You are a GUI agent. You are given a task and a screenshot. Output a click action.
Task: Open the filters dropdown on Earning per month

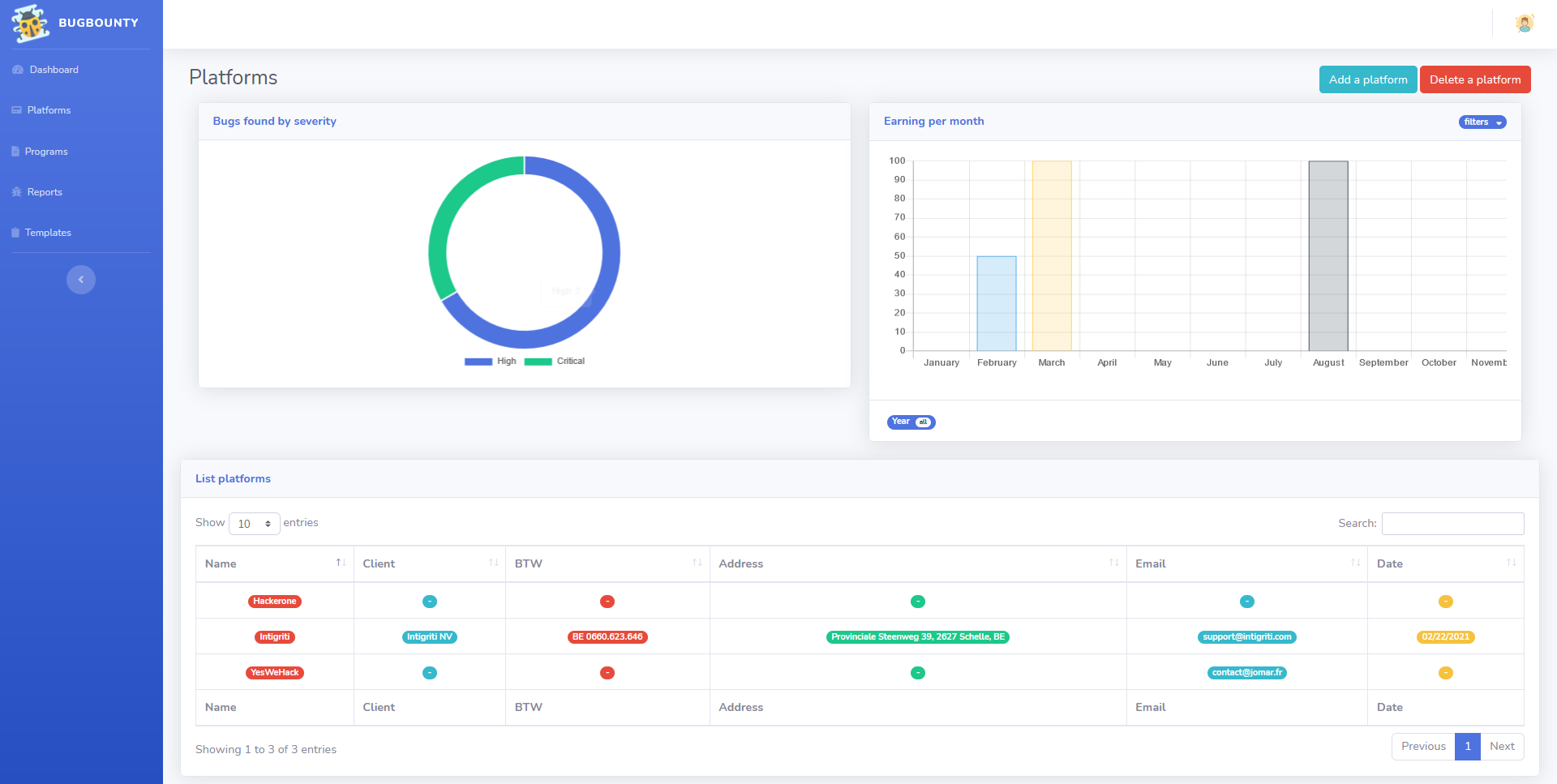click(x=1482, y=122)
